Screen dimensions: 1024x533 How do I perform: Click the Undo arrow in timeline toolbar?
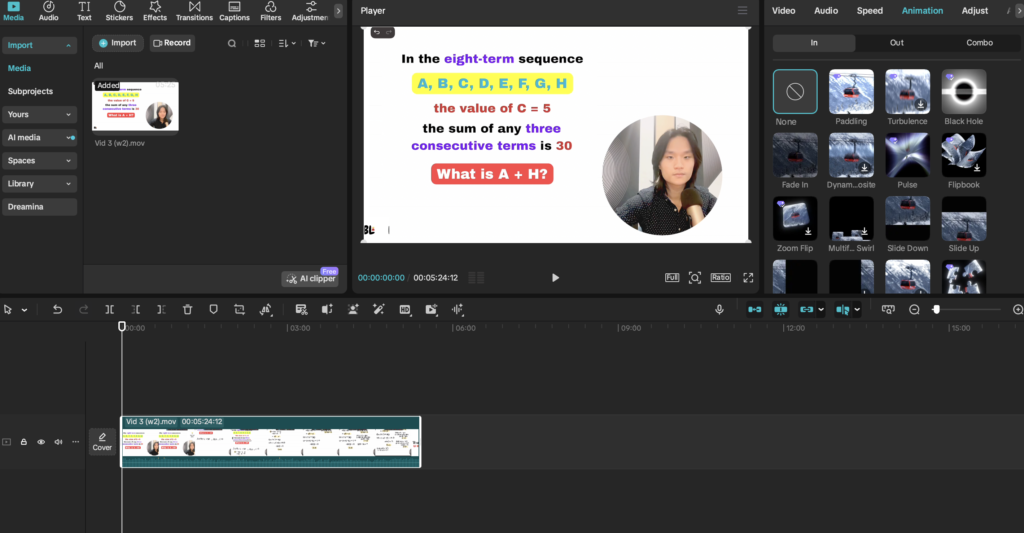point(57,310)
